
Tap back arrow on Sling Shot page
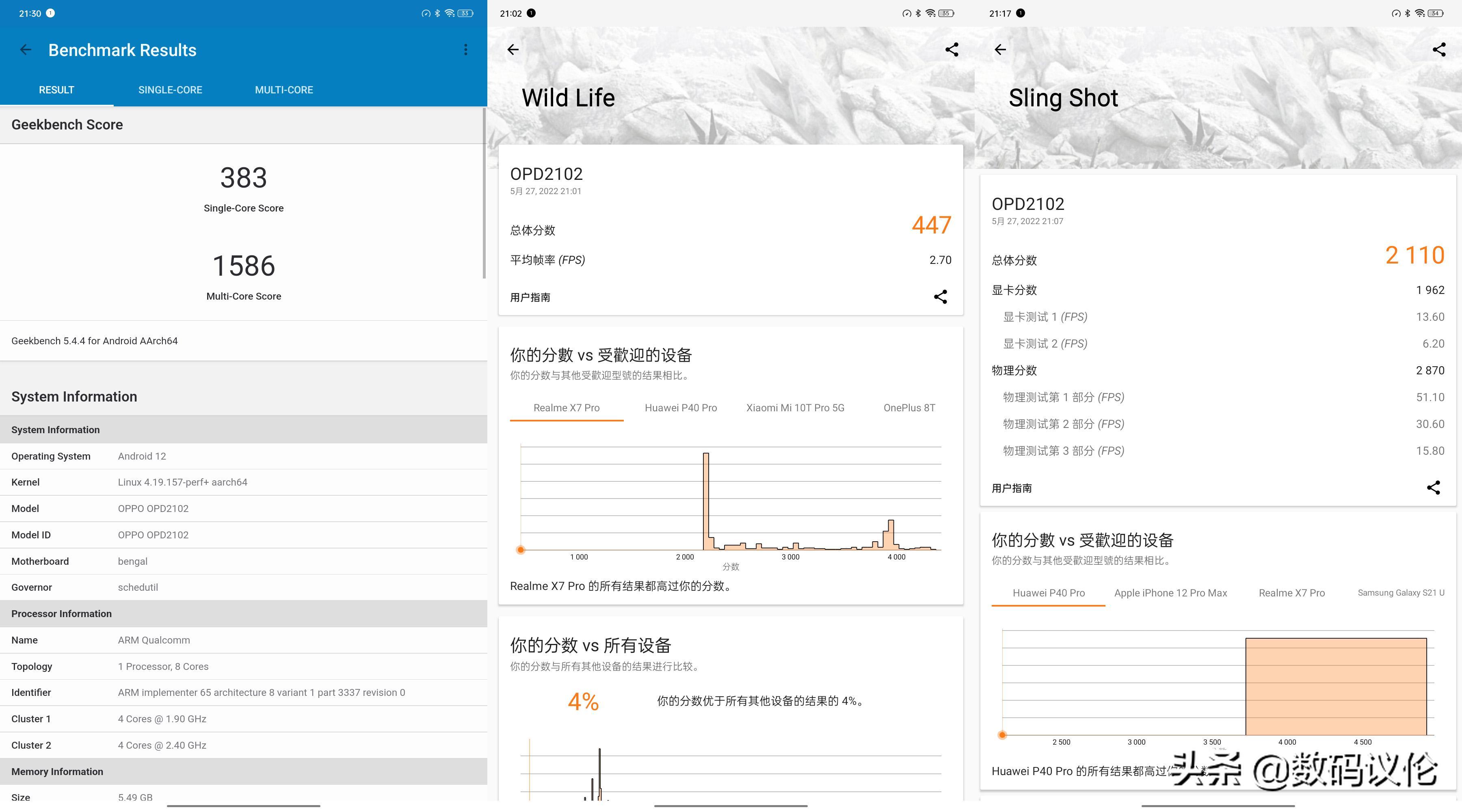(x=1000, y=50)
